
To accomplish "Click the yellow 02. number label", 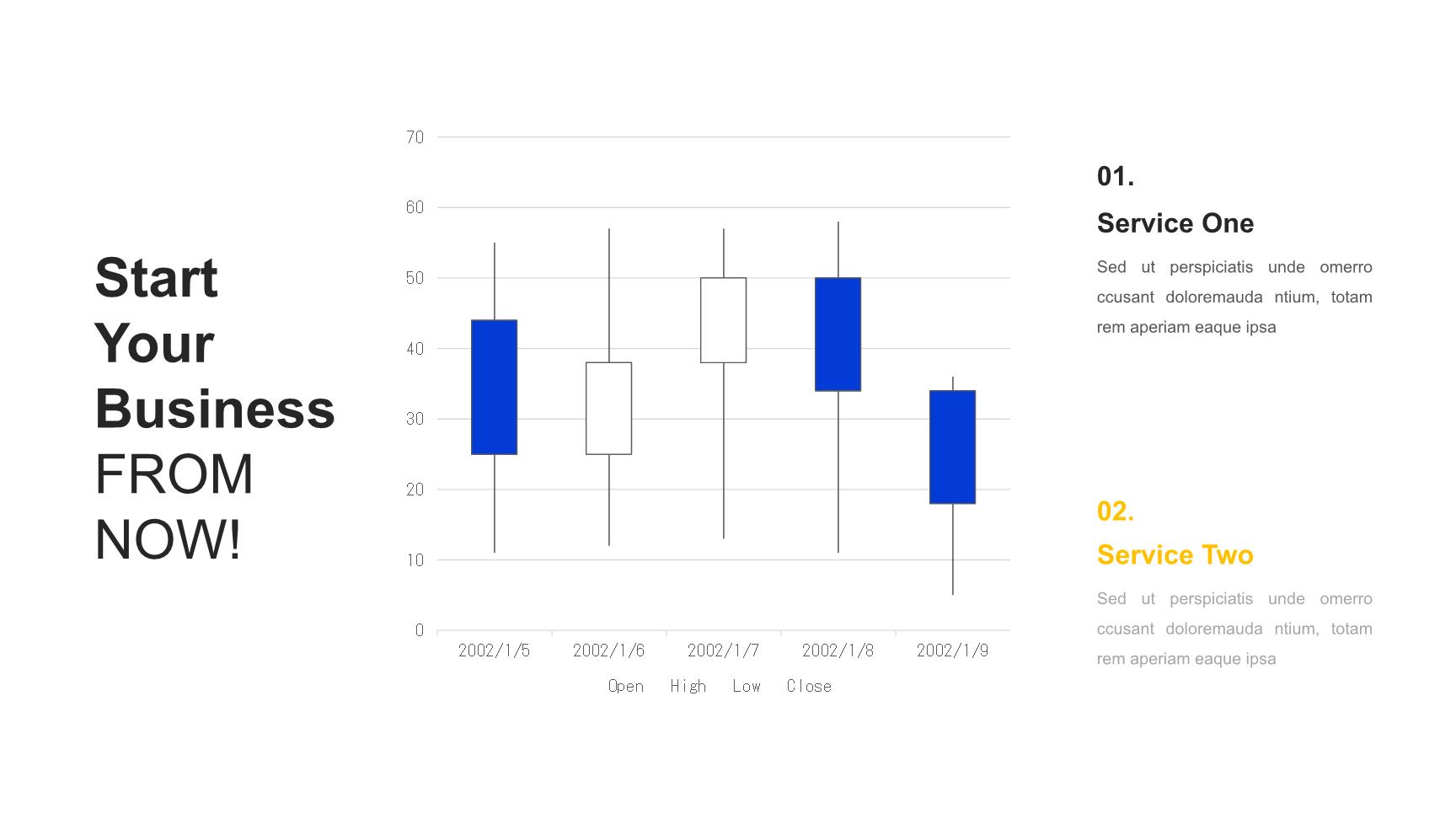I will pyautogui.click(x=1116, y=511).
